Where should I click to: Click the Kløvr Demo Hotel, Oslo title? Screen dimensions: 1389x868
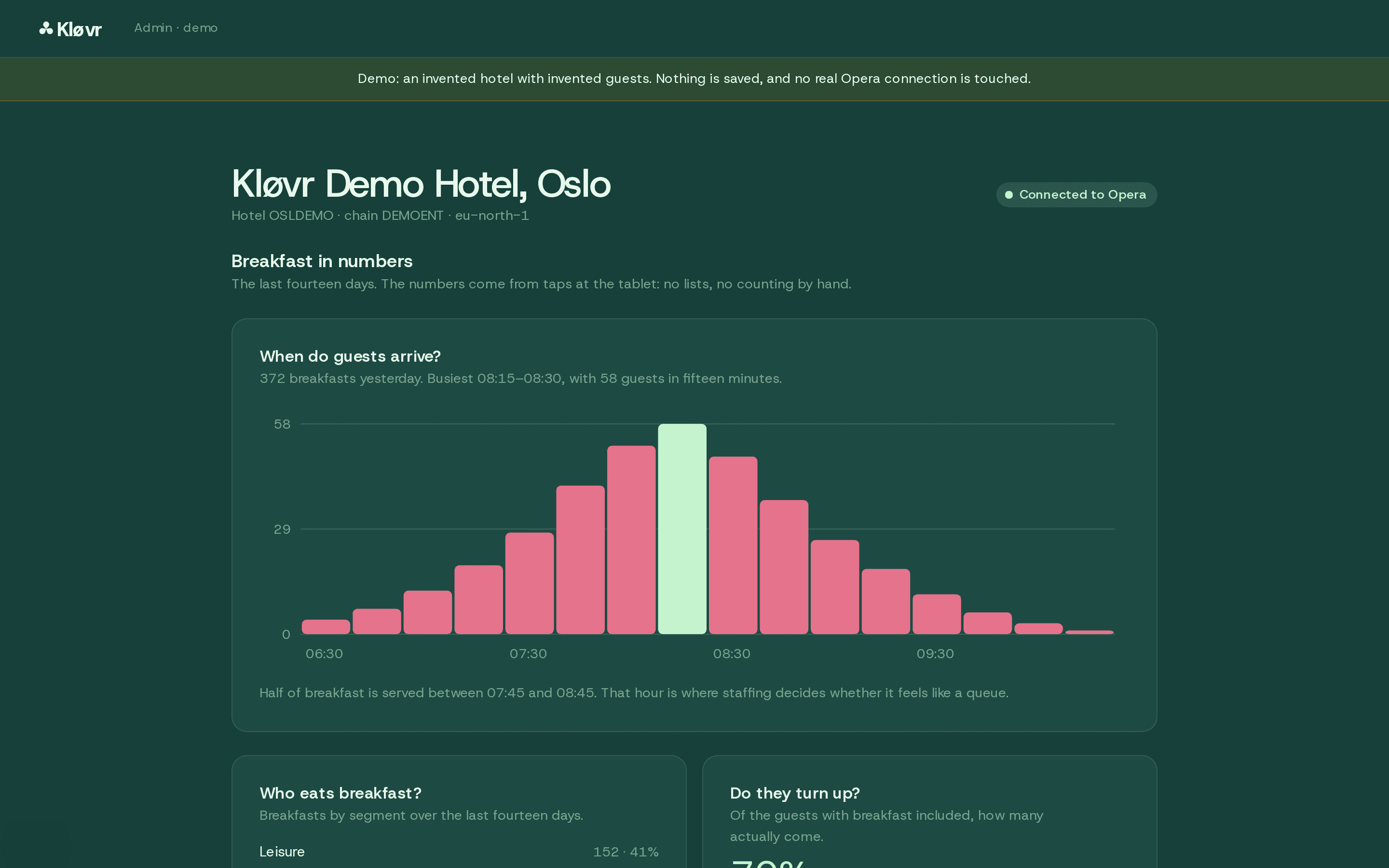pos(421,184)
